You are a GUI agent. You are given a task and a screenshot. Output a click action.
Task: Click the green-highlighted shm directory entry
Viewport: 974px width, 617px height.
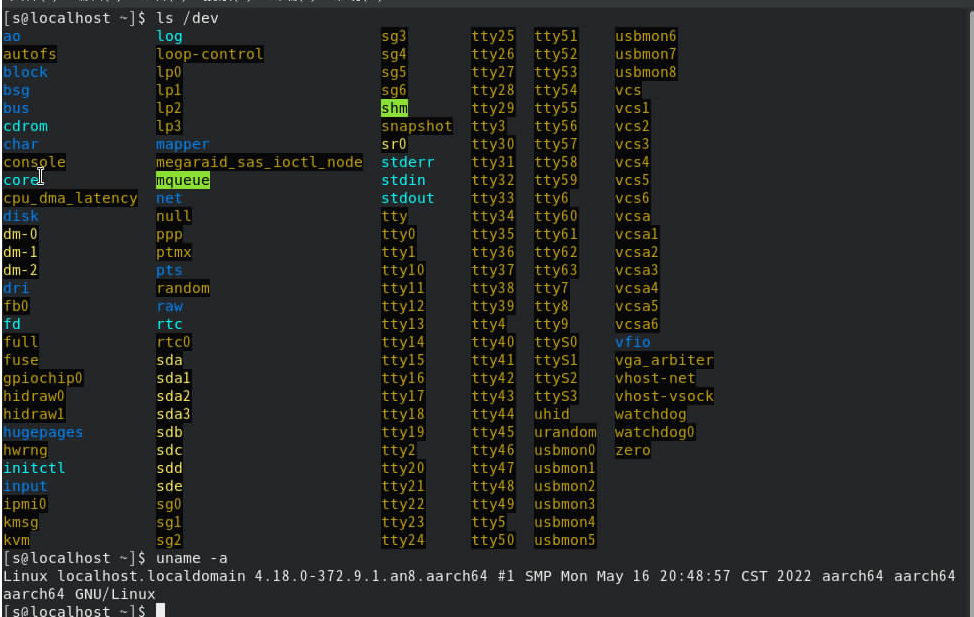(x=394, y=108)
